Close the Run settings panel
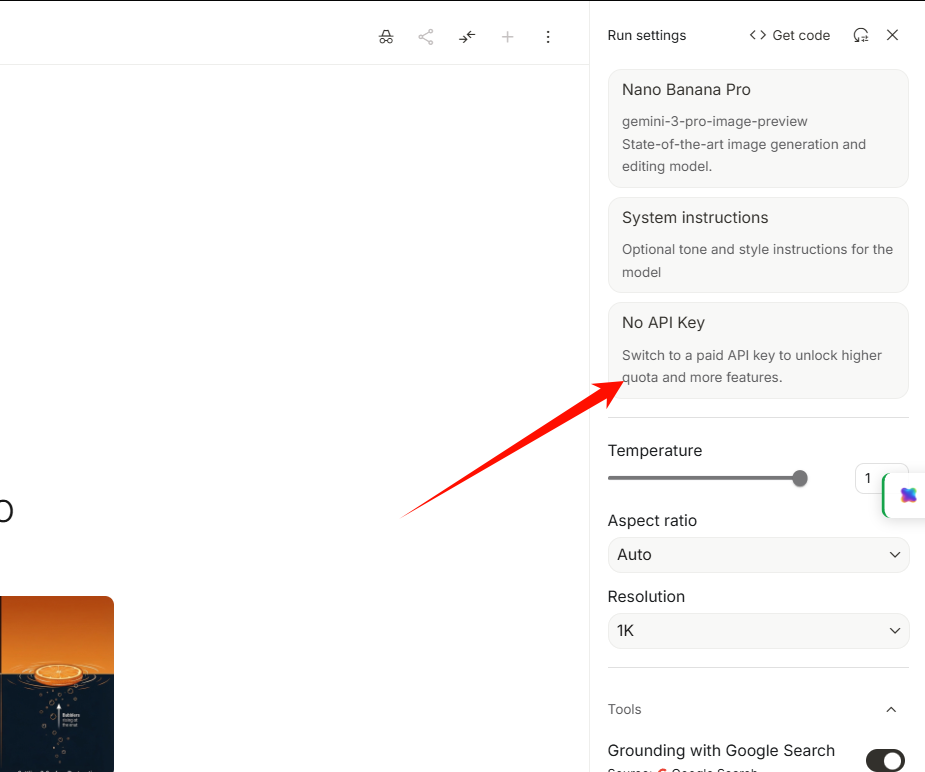This screenshot has height=772, width=925. point(892,35)
